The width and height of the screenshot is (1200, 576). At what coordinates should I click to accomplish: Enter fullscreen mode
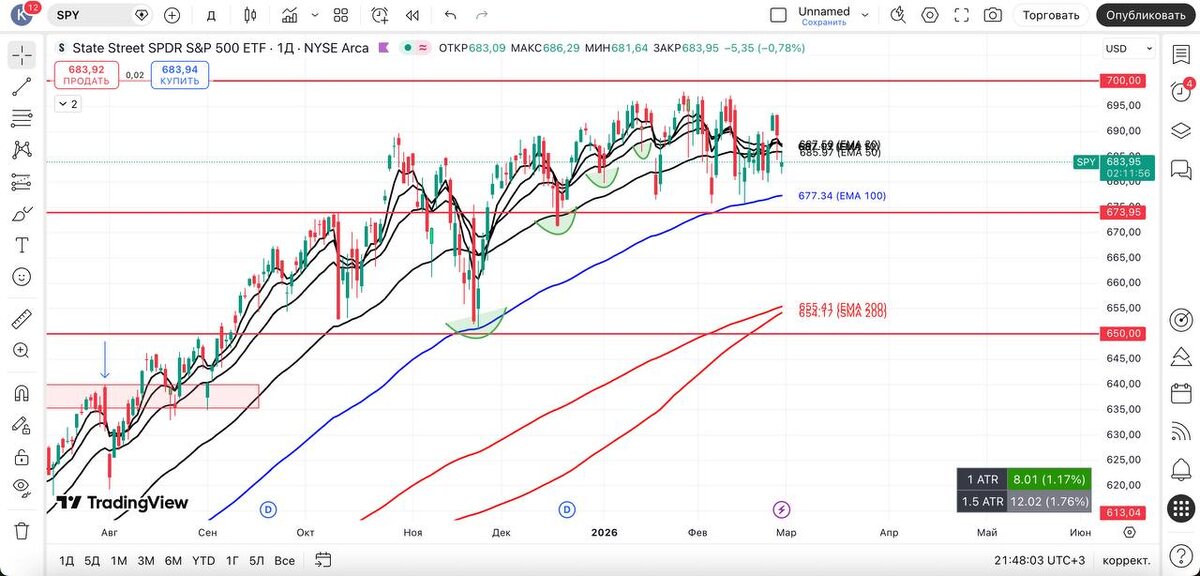[961, 15]
